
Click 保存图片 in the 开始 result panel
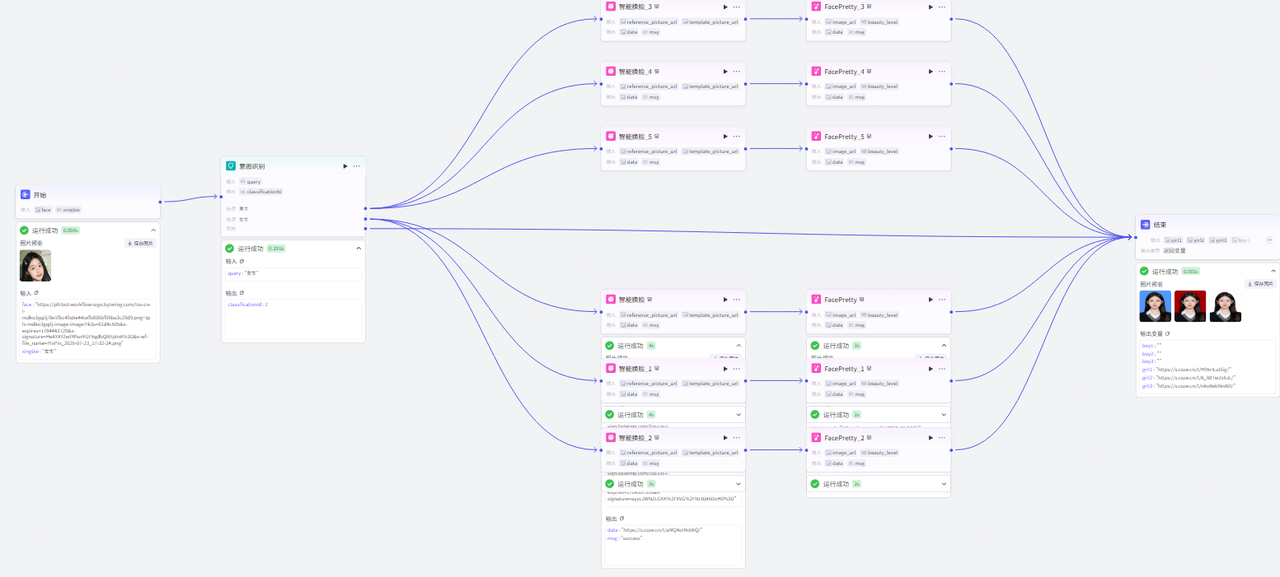[141, 243]
